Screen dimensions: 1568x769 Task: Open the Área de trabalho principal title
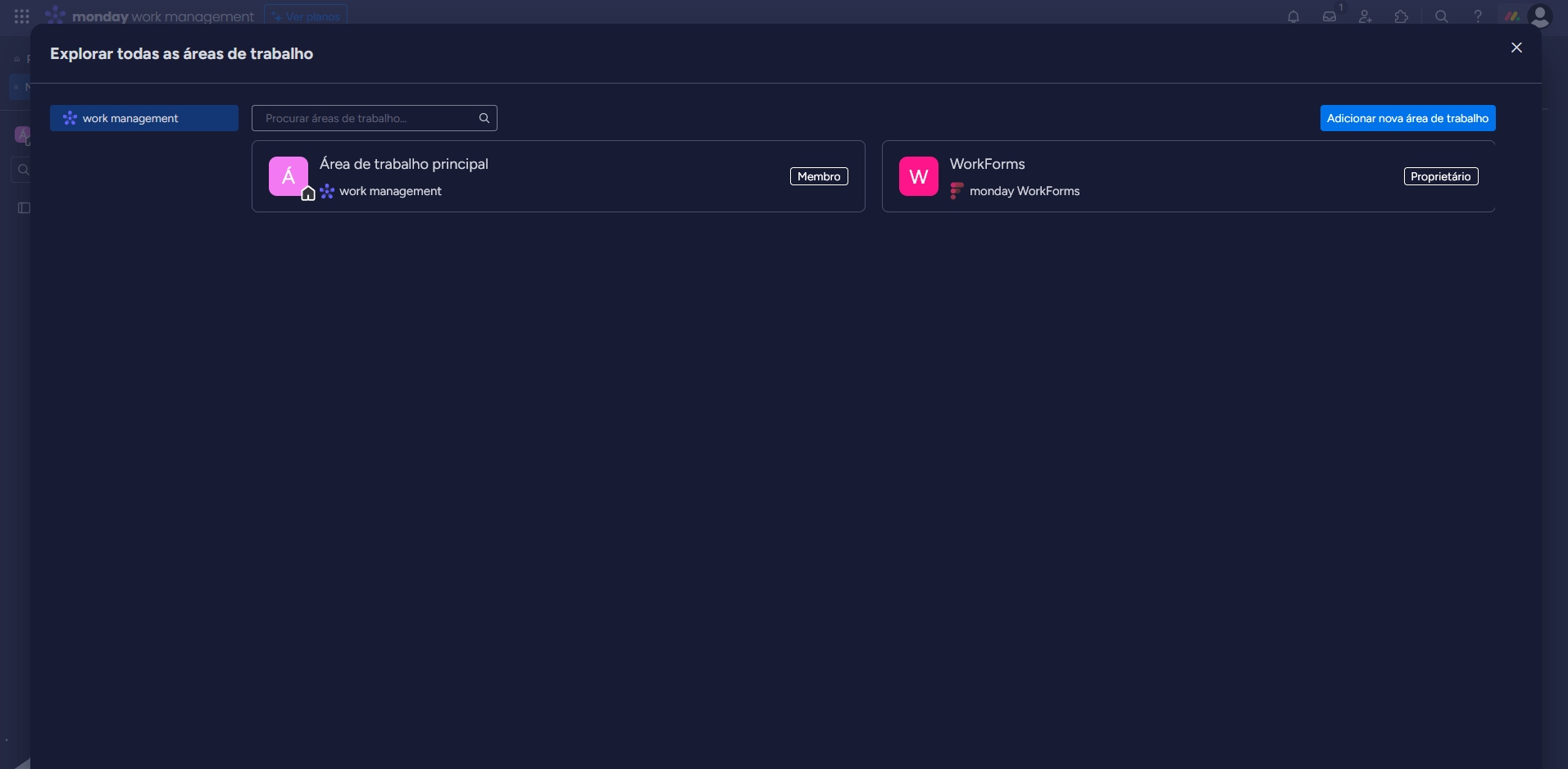(x=404, y=164)
